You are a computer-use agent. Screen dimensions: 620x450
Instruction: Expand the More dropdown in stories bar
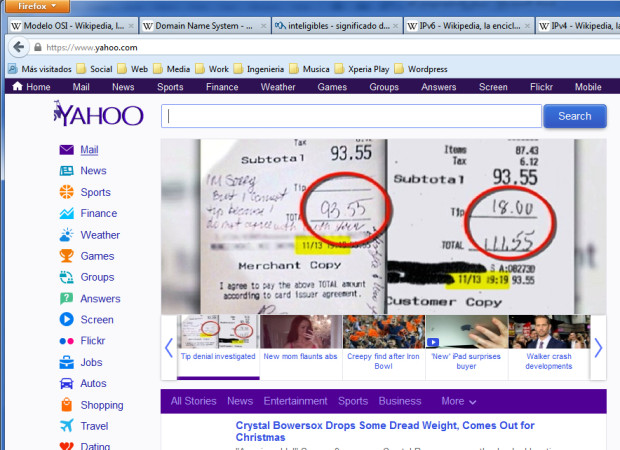[458, 401]
